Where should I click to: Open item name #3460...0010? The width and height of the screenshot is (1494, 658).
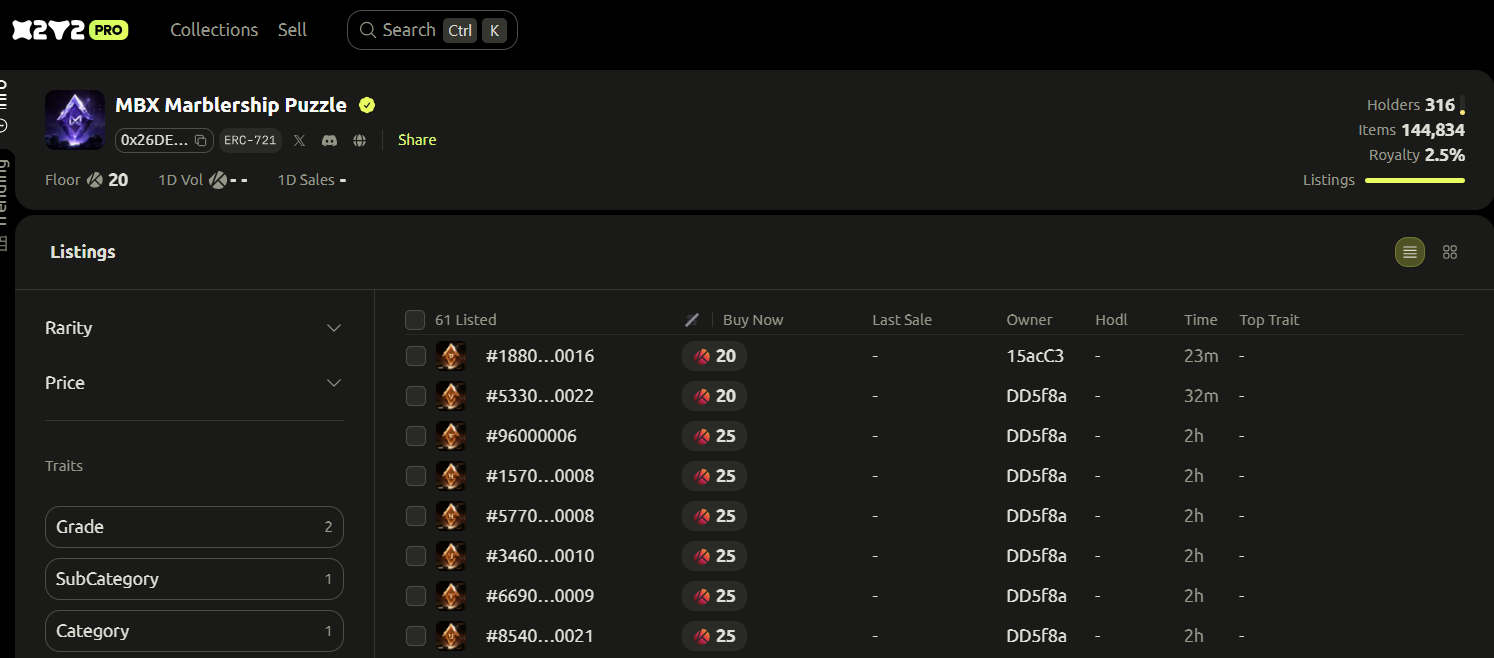pyautogui.click(x=540, y=556)
